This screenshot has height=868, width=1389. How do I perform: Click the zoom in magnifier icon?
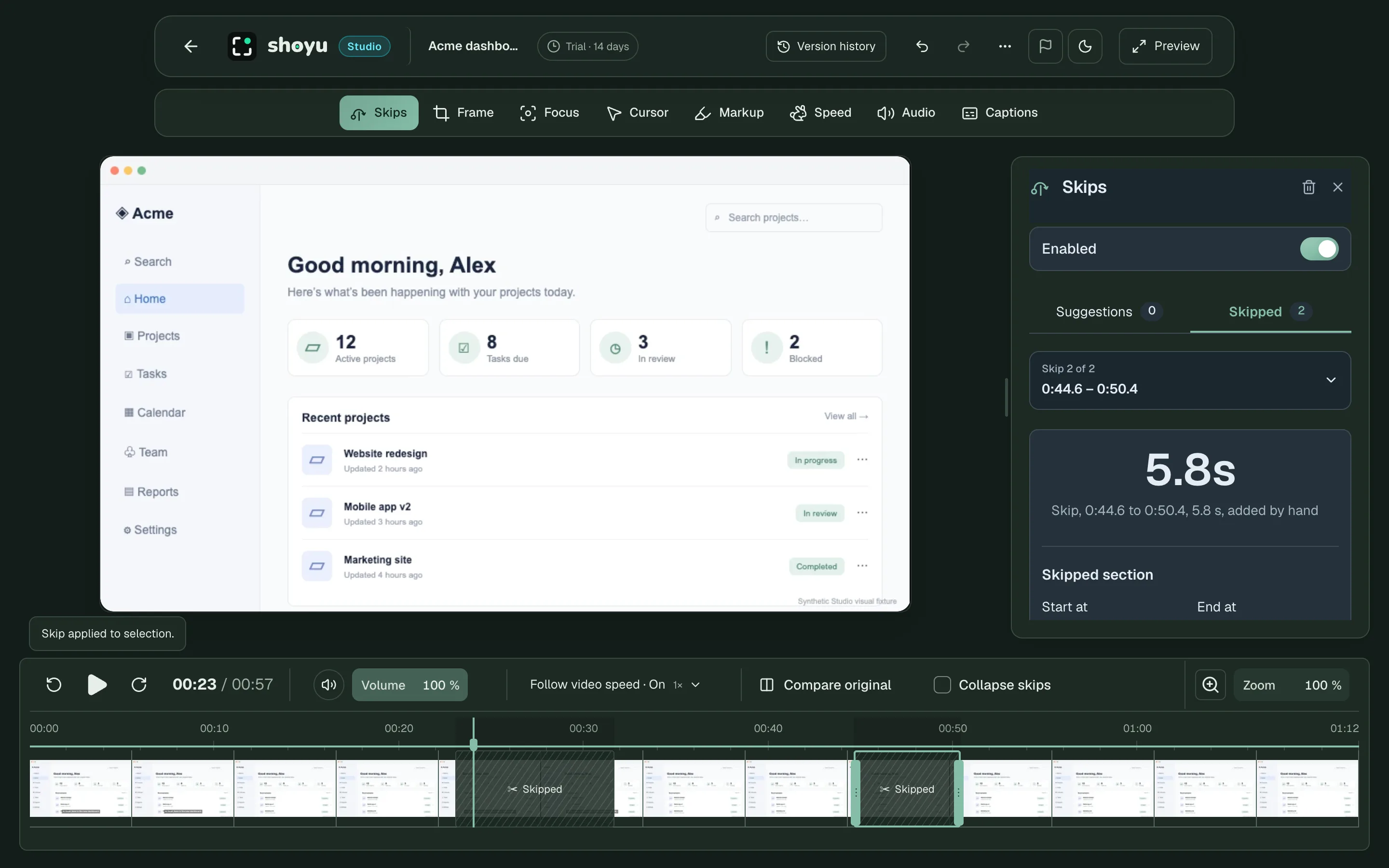point(1211,684)
